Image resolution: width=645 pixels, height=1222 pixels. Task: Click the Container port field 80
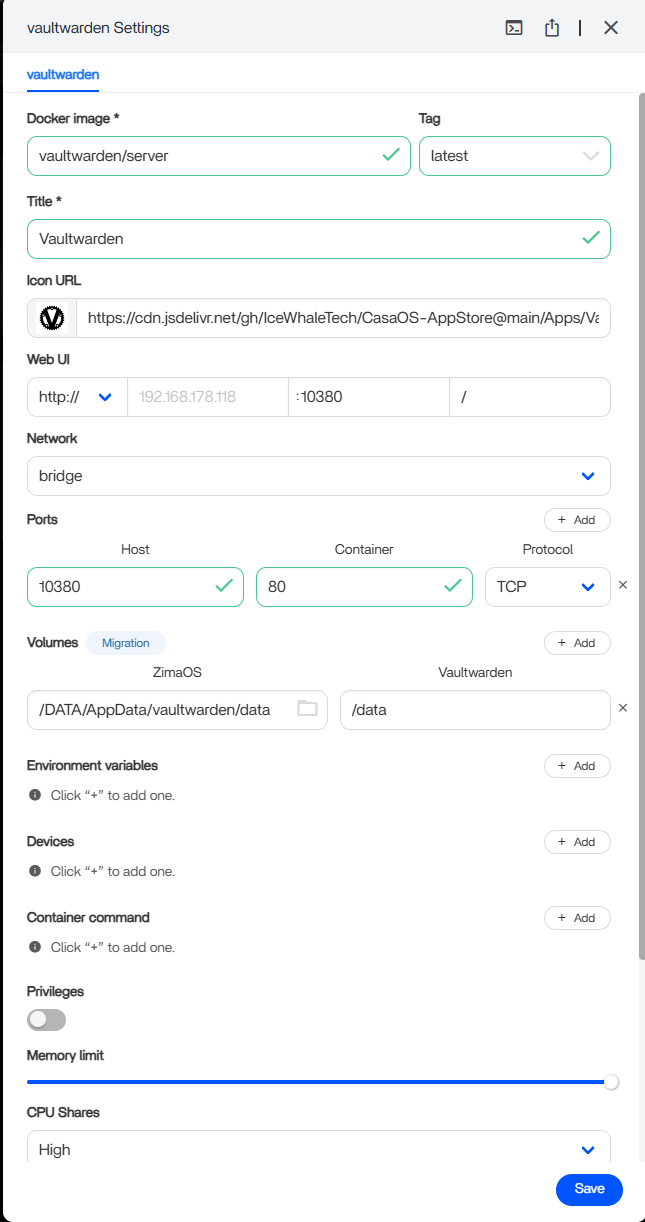364,587
